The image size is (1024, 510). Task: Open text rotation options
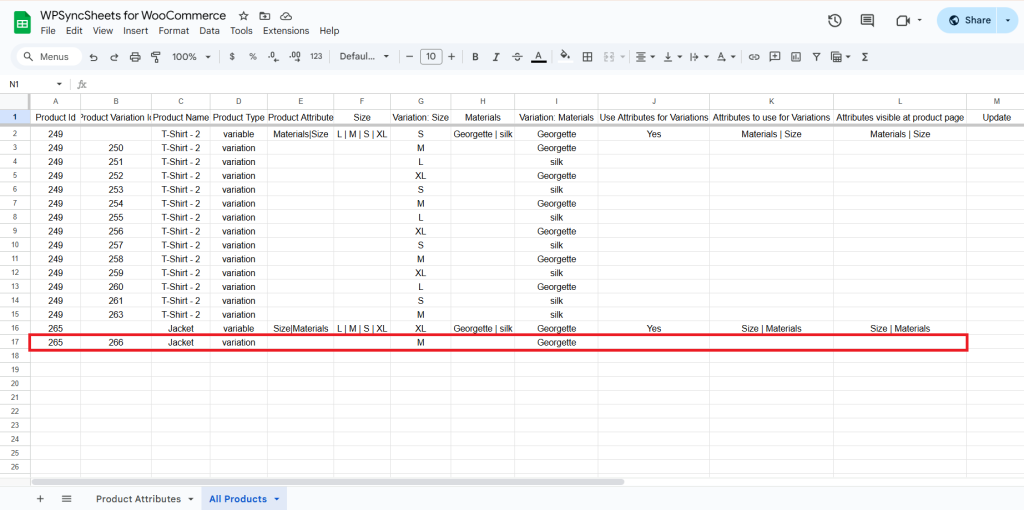point(725,57)
